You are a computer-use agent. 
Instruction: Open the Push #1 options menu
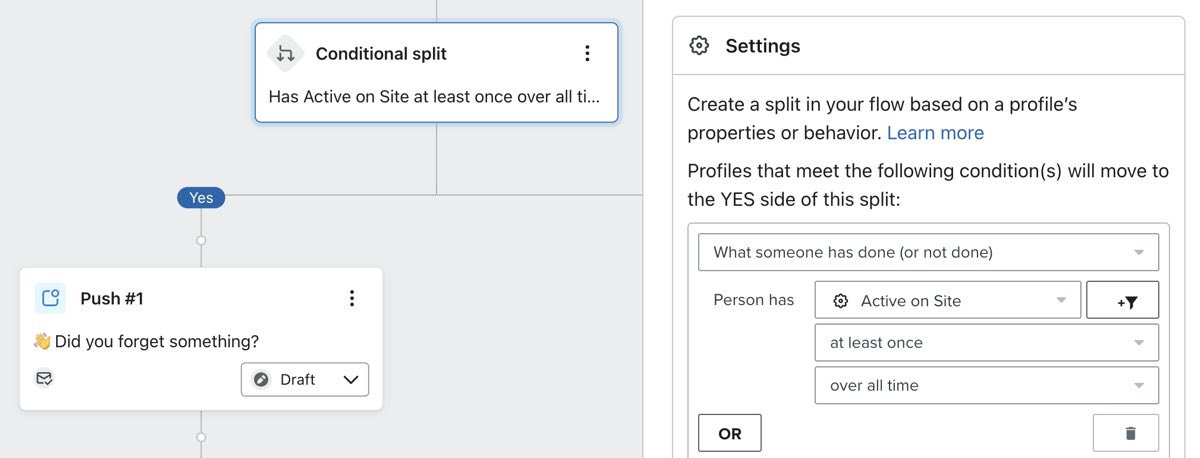click(351, 298)
